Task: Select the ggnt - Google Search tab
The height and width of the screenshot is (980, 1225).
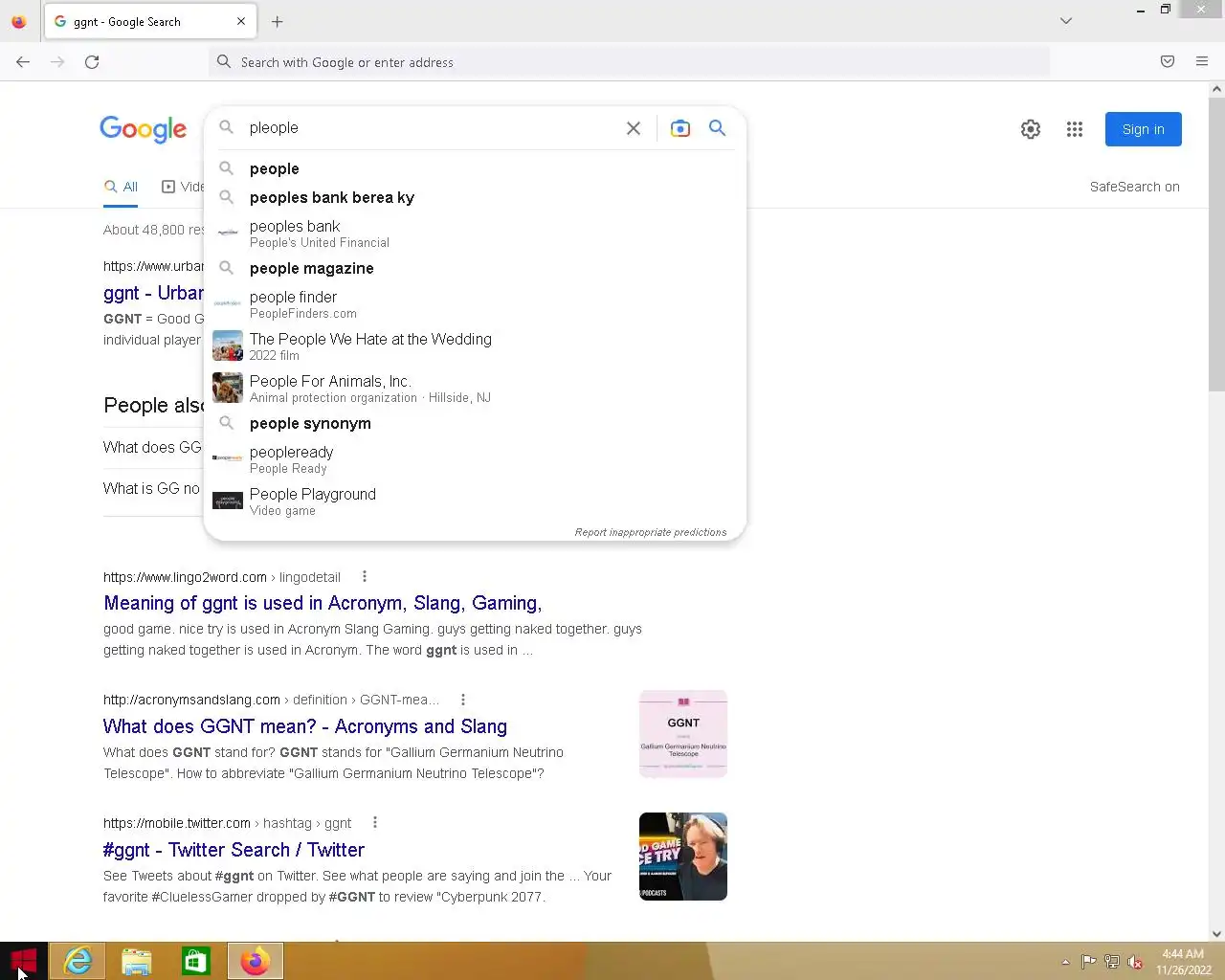Action: pos(150,21)
